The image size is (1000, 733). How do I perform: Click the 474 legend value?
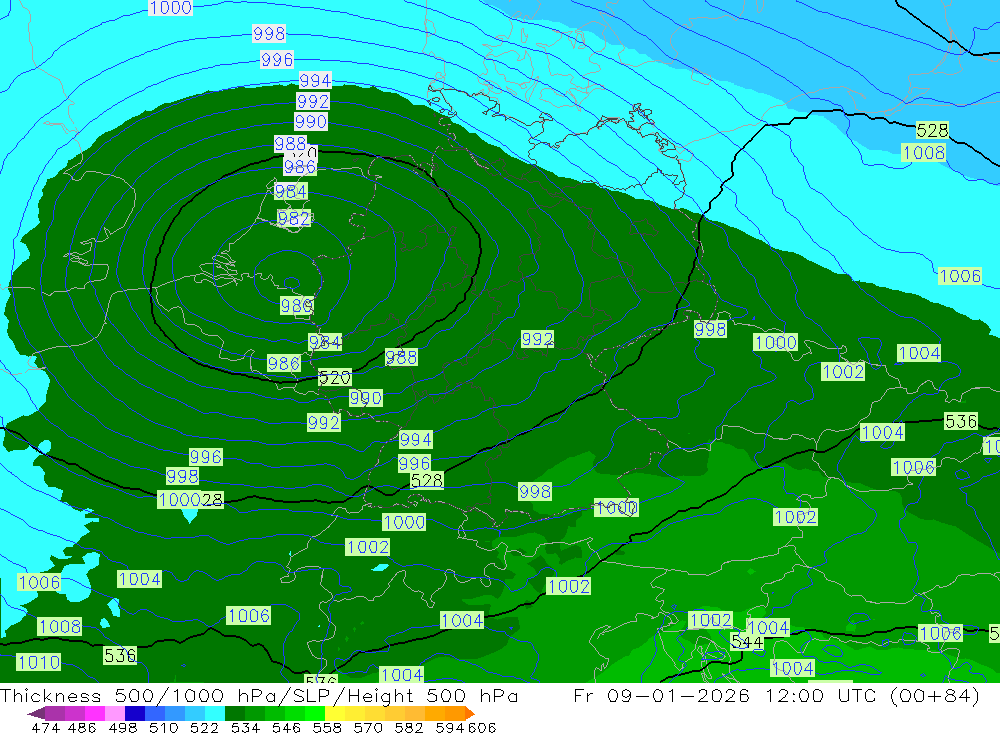point(46,727)
